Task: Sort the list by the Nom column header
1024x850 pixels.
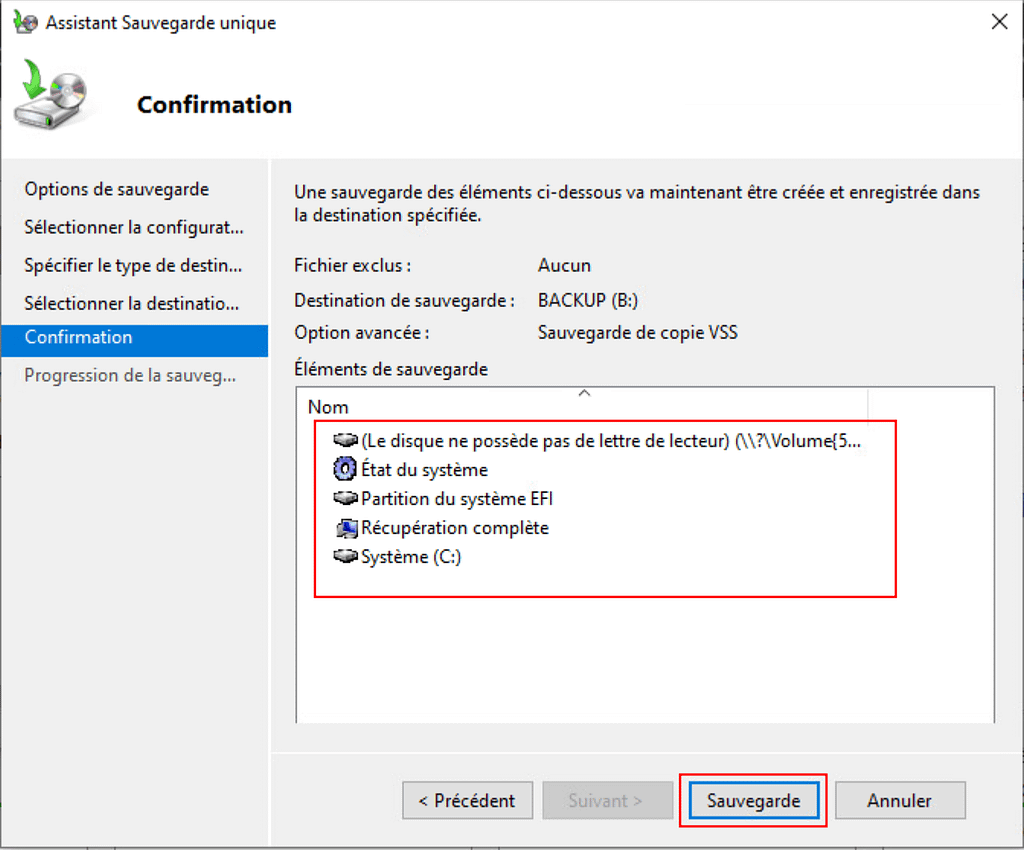Action: pyautogui.click(x=328, y=407)
